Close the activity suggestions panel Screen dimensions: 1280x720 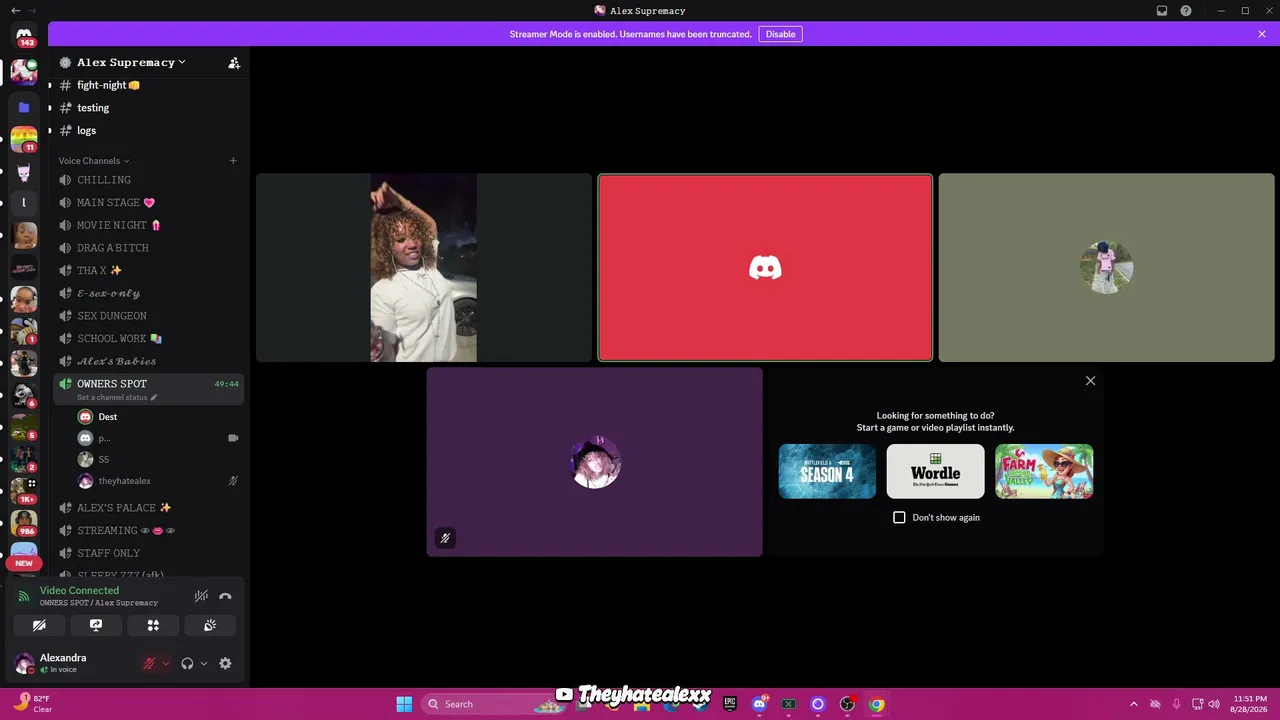1090,381
